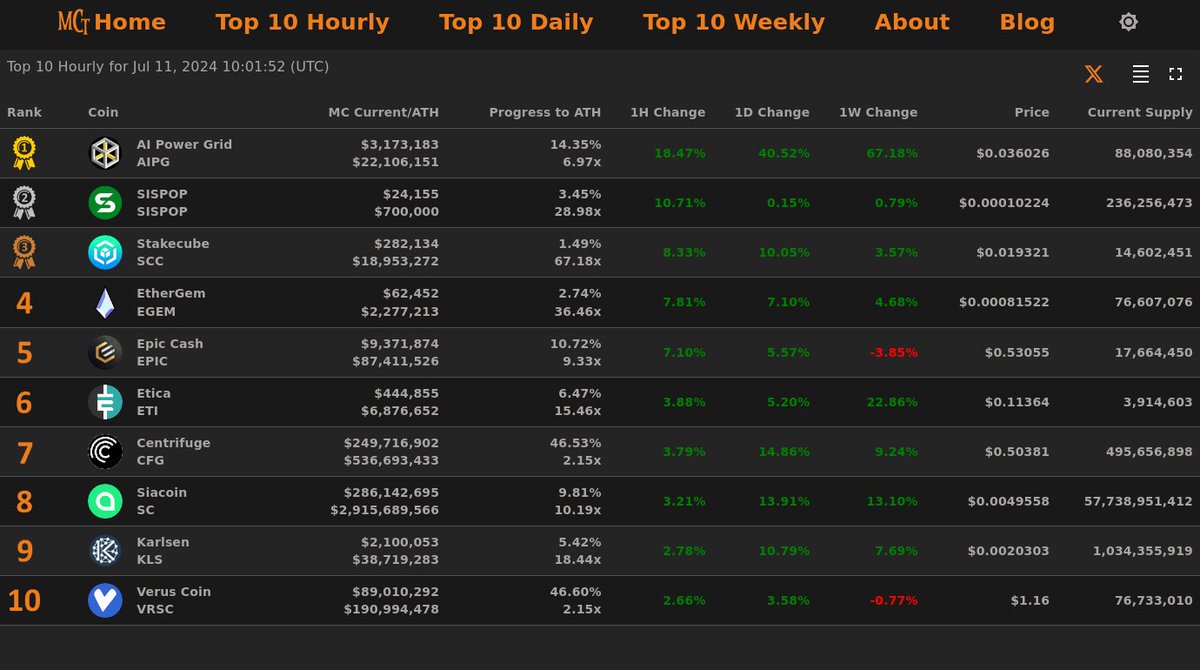Click the $1.16 price value
Viewport: 1200px width, 670px height.
point(1031,601)
